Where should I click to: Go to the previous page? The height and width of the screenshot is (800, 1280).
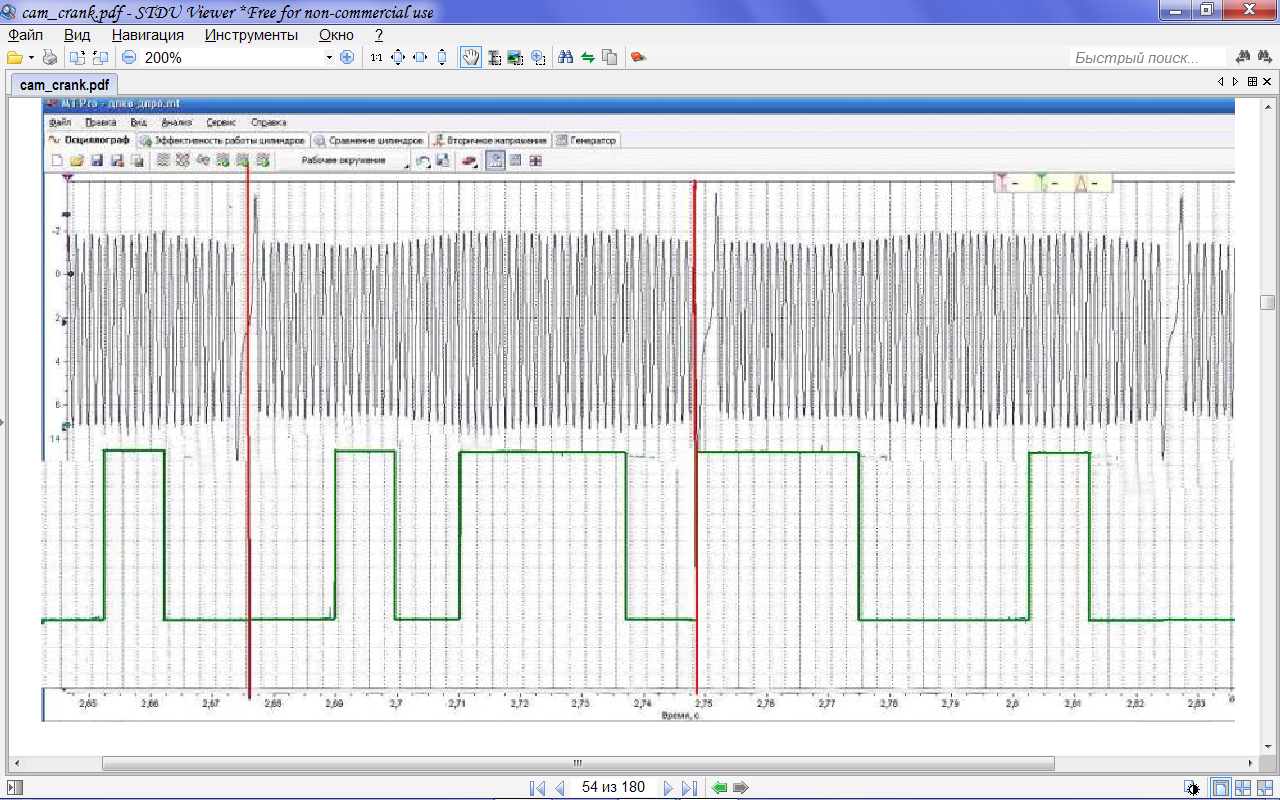pos(559,788)
